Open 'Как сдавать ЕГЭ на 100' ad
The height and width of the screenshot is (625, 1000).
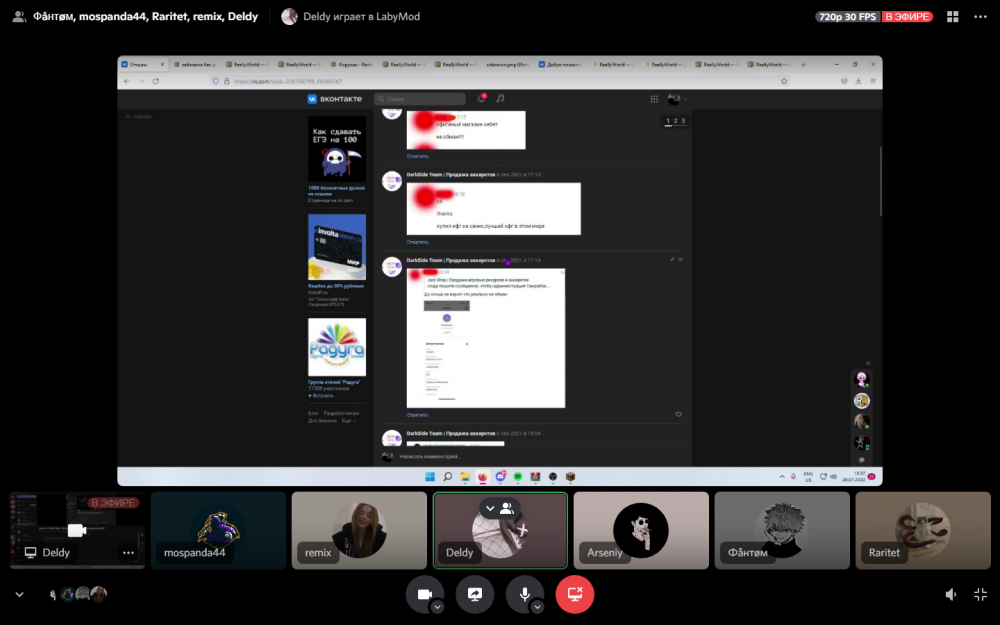[x=337, y=149]
